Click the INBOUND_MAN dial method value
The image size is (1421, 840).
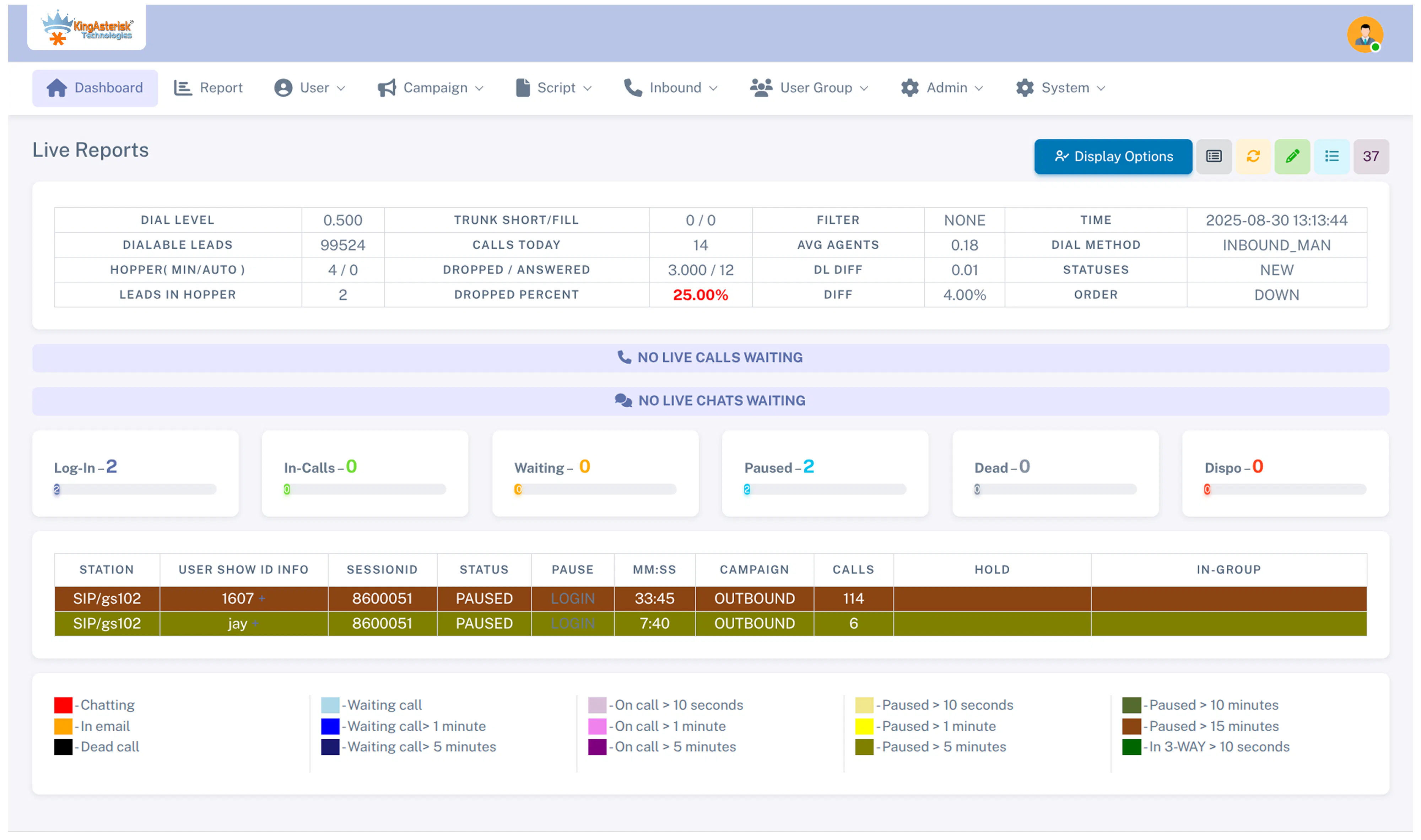pos(1276,245)
